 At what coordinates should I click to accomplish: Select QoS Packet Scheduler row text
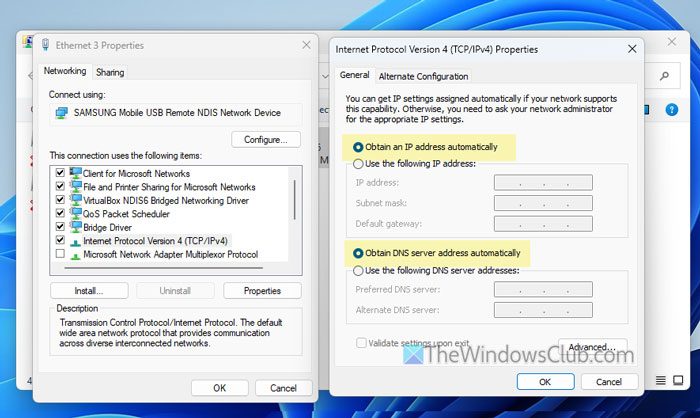(x=126, y=214)
